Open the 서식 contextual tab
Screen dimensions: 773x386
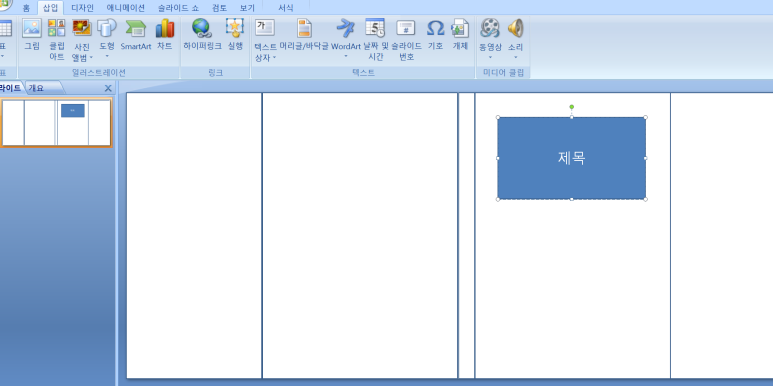[285, 8]
